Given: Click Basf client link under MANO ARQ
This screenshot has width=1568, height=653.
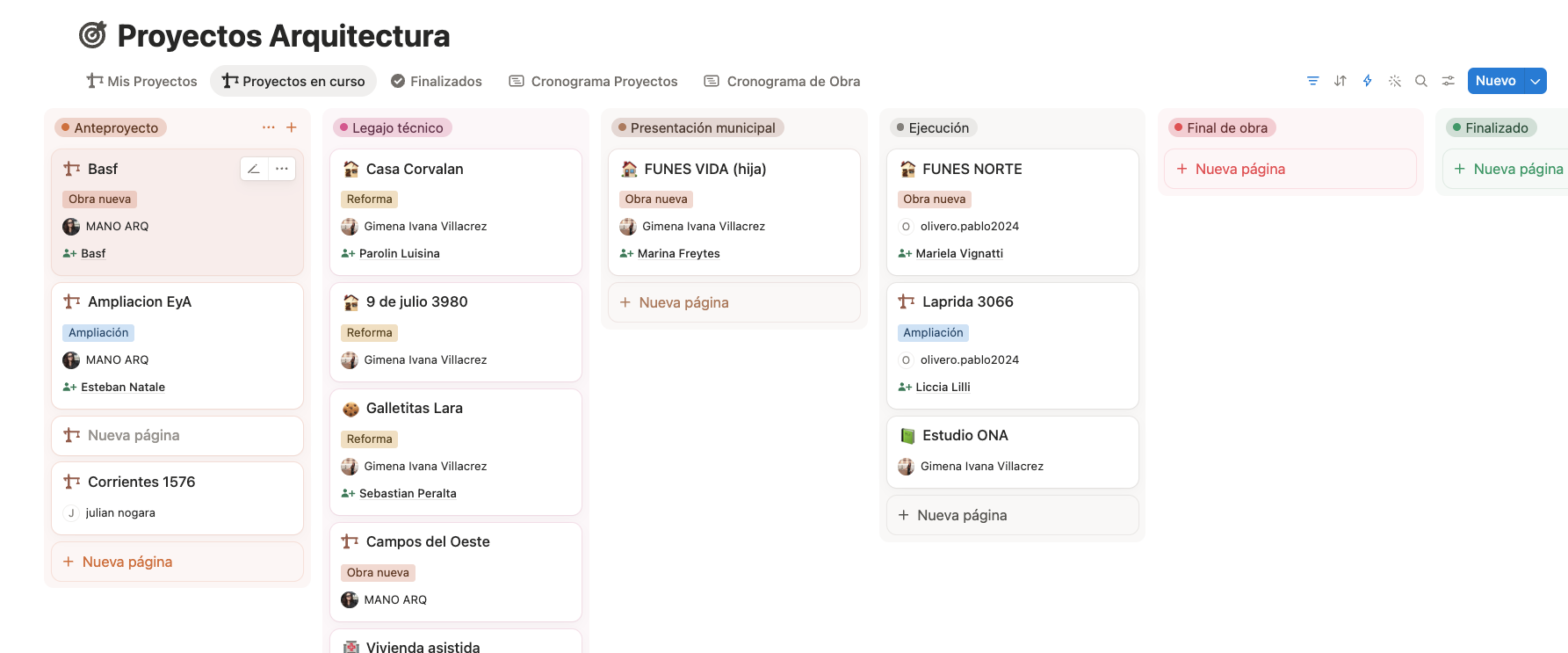Looking at the screenshot, I should (93, 253).
